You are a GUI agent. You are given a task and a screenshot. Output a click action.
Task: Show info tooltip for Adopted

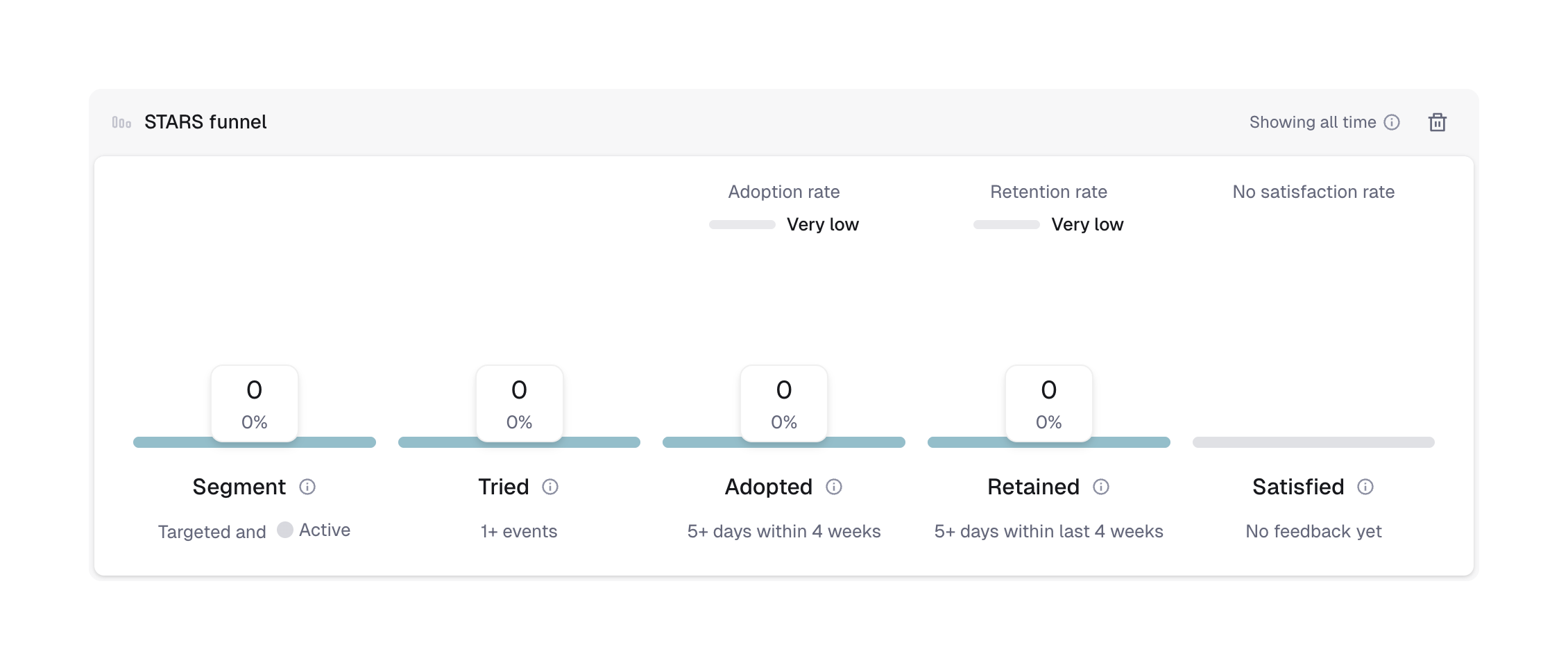click(834, 487)
